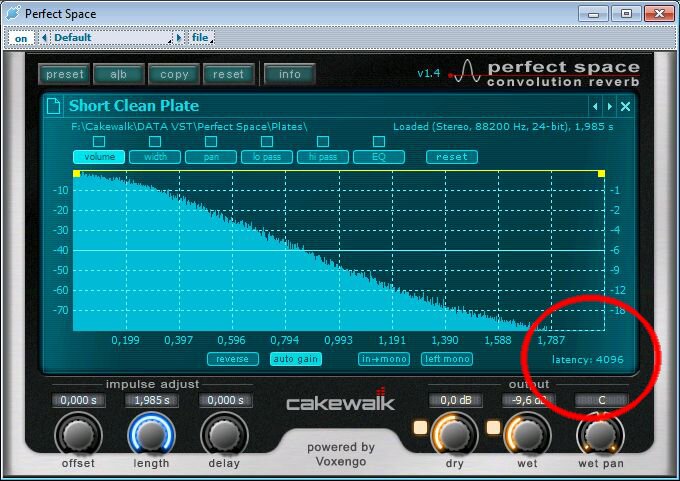This screenshot has width=680, height=481.
Task: Click the impulse file path text
Action: click(189, 127)
